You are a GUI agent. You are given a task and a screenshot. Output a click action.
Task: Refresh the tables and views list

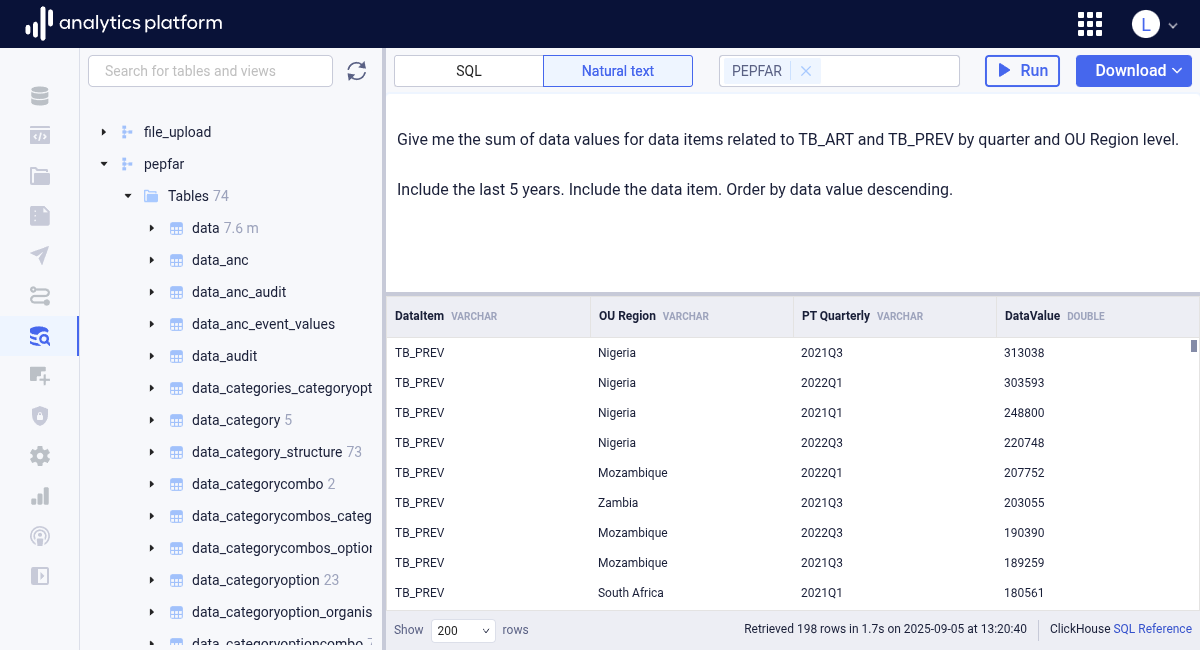[357, 71]
